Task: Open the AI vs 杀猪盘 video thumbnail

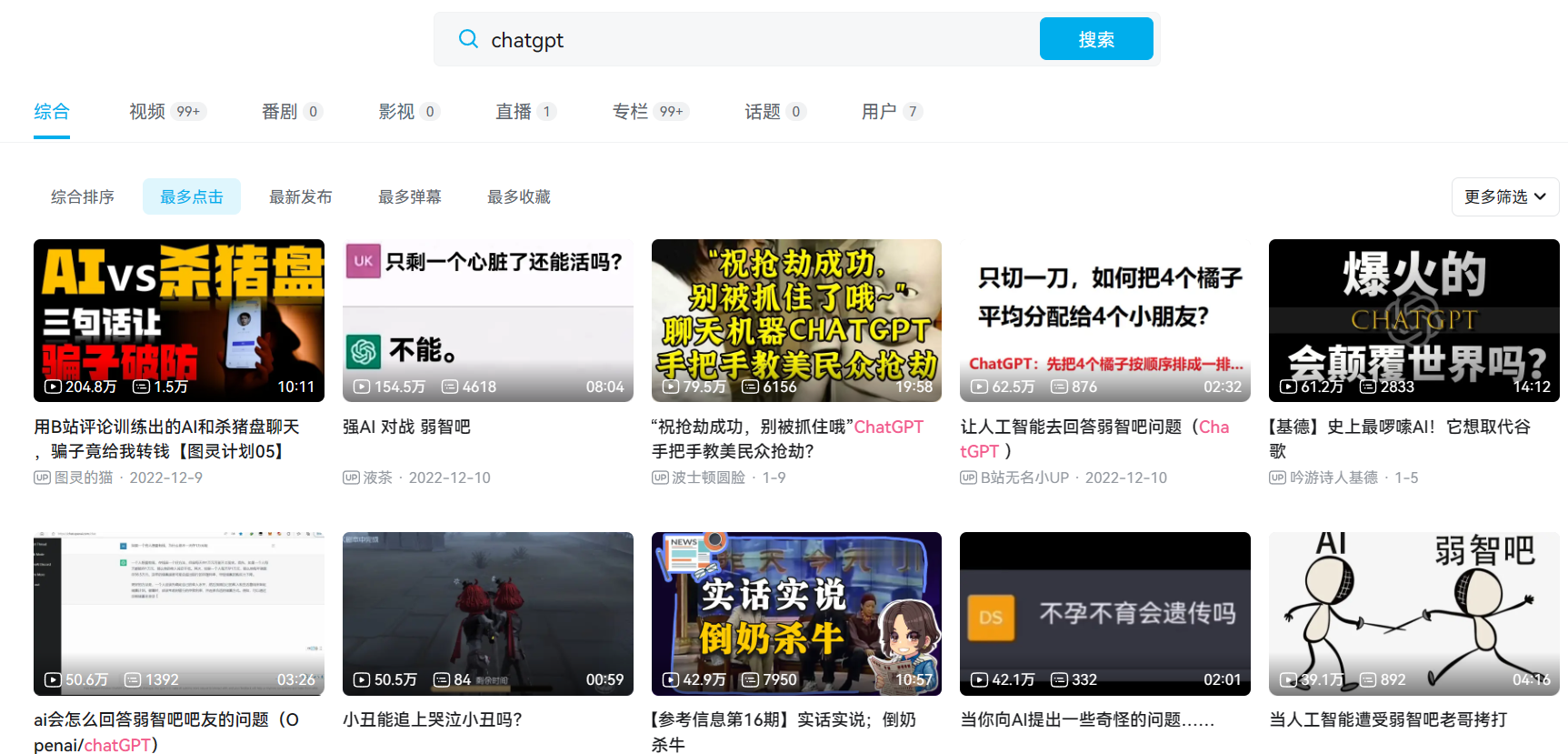Action: click(x=179, y=320)
